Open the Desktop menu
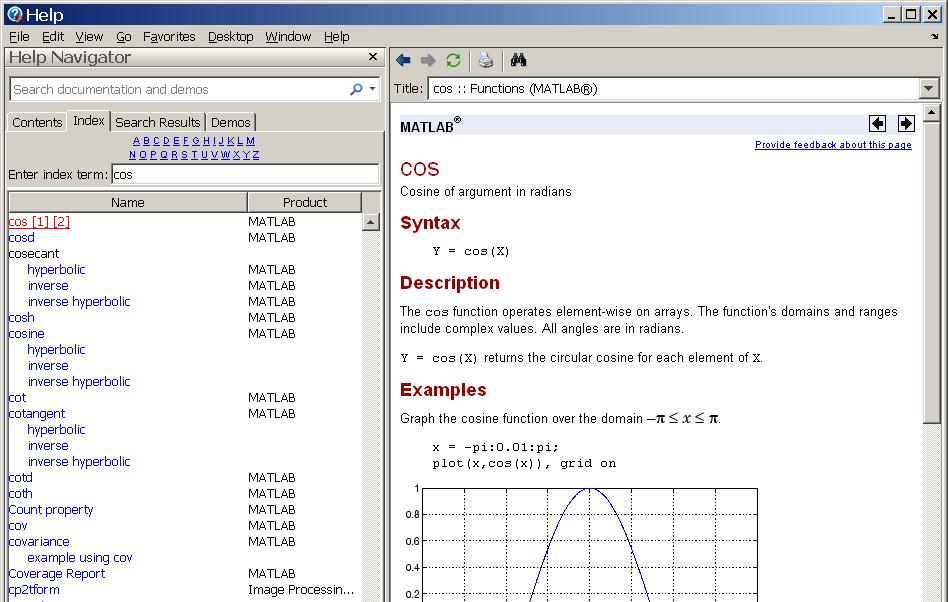The width and height of the screenshot is (948, 602). click(x=230, y=37)
